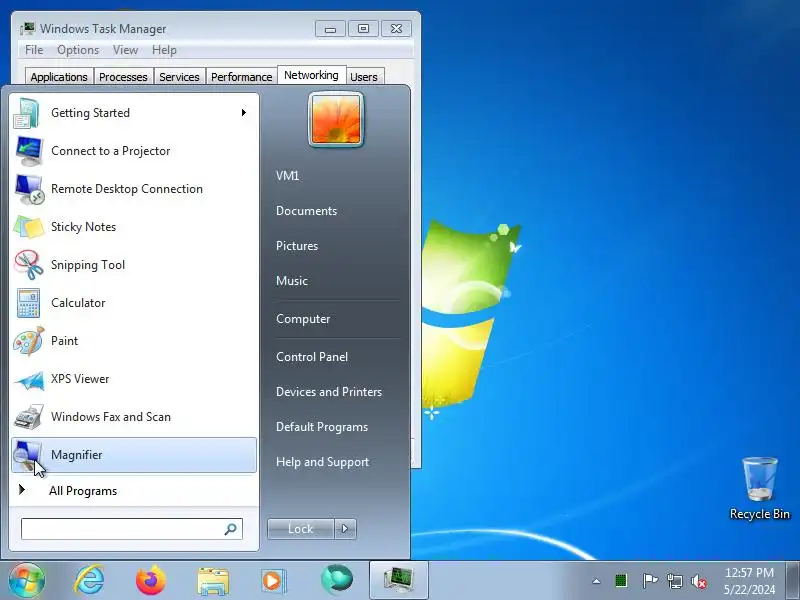Show hidden tray icons arrow
Viewport: 800px width, 600px height.
click(x=596, y=581)
